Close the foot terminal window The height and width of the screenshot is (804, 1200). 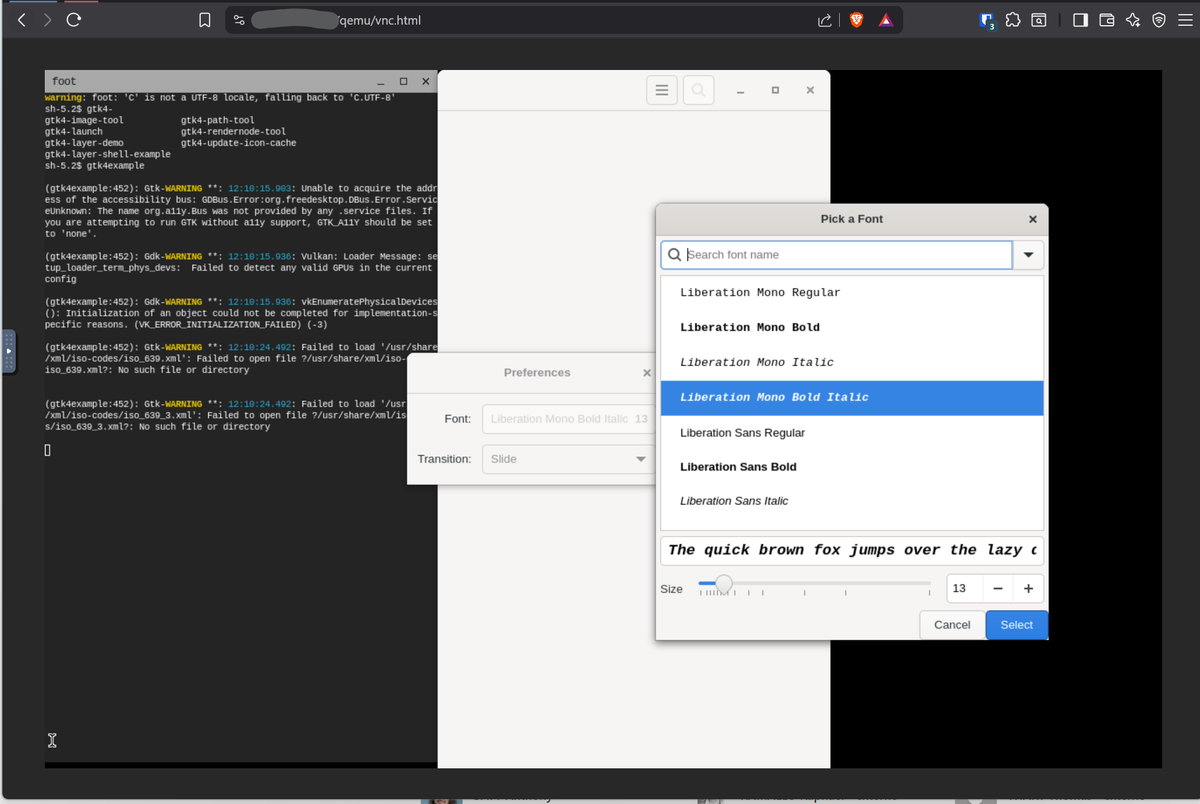point(426,81)
